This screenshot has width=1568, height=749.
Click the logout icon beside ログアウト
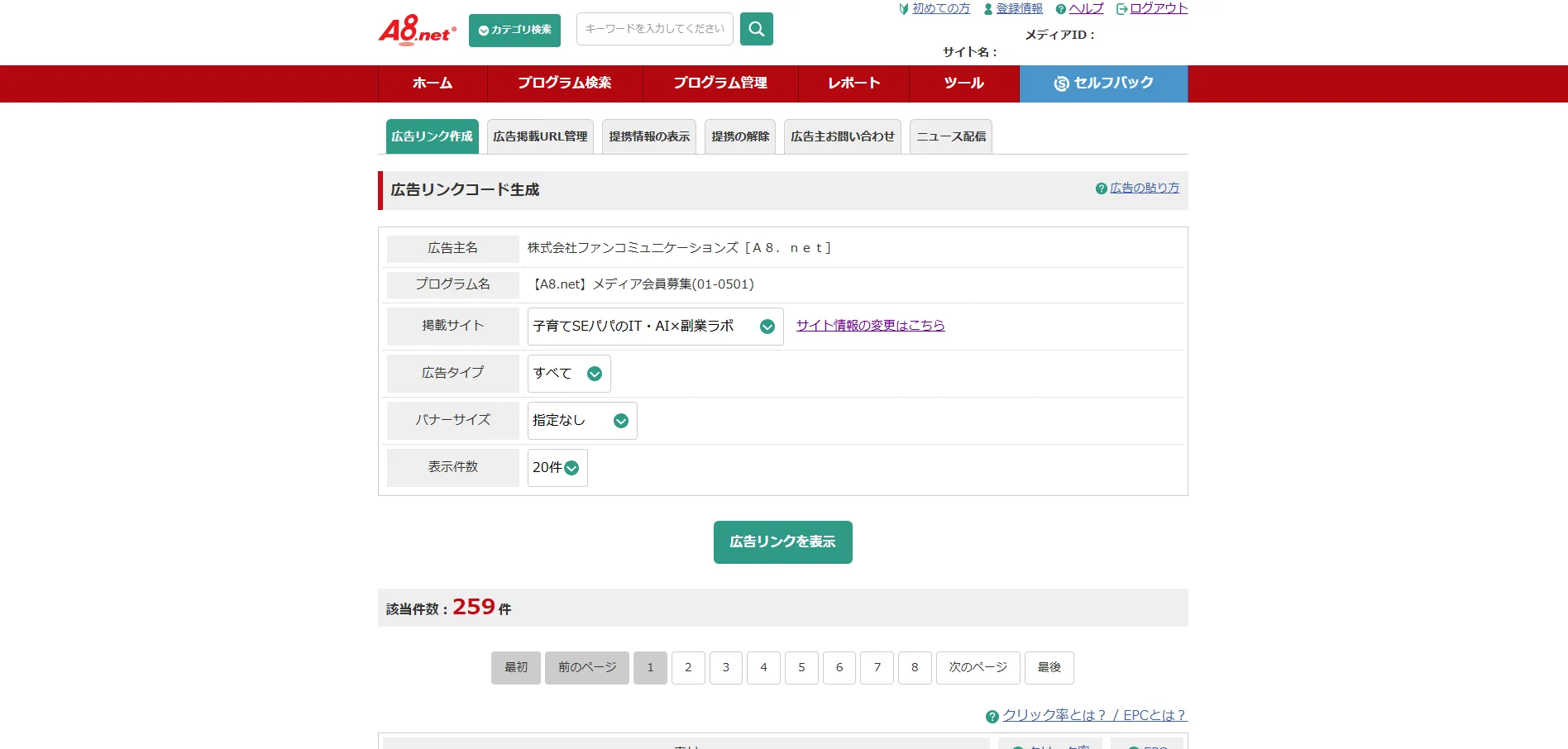(1122, 9)
